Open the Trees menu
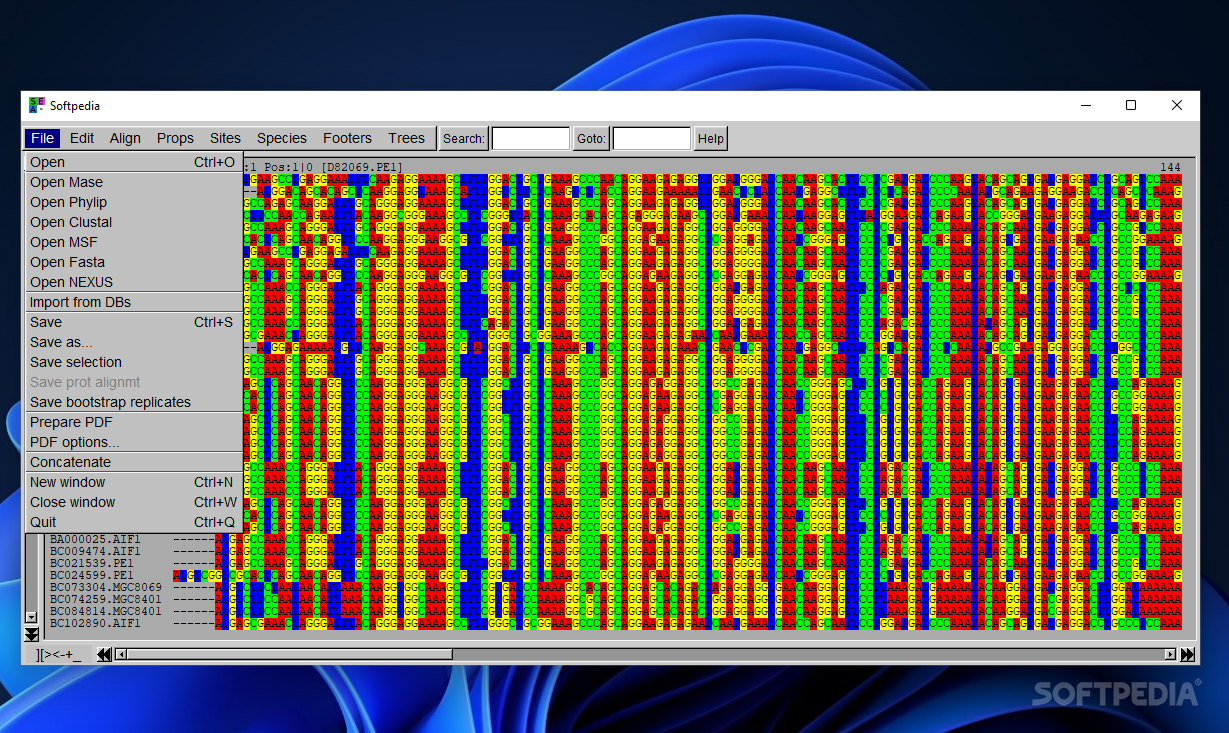 pos(406,138)
